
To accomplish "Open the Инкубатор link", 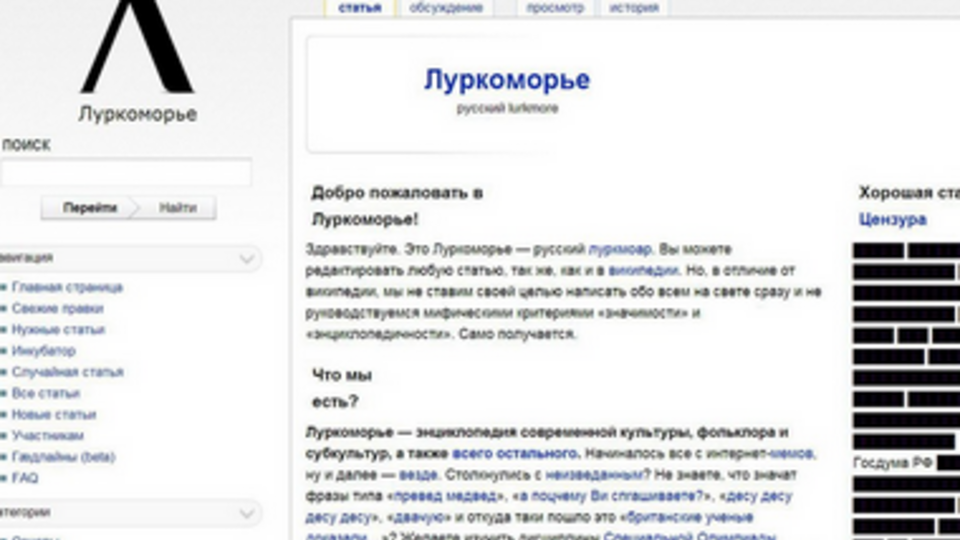I will click(x=43, y=351).
